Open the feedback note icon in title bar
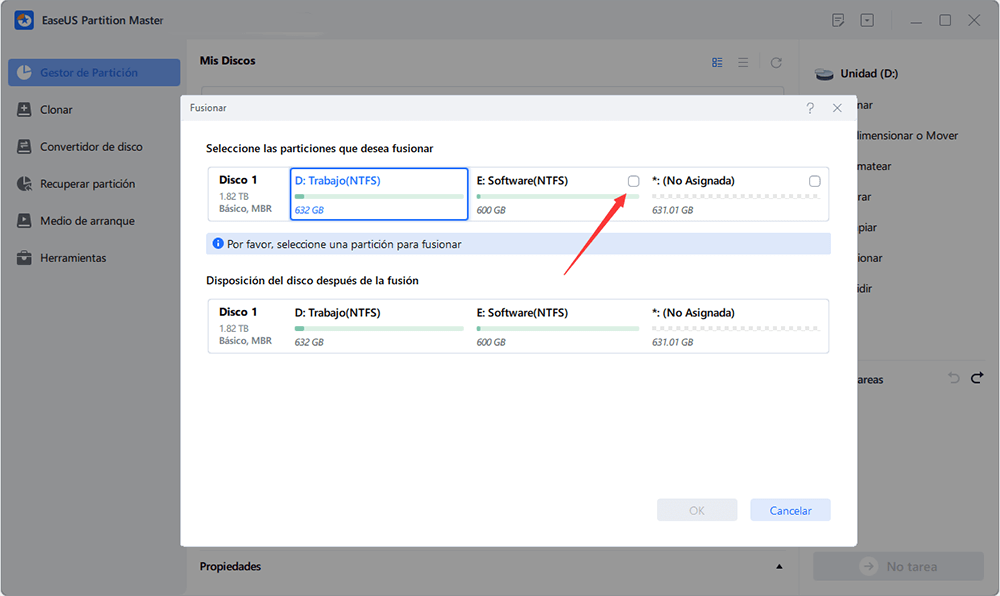The image size is (1000, 596). (838, 20)
